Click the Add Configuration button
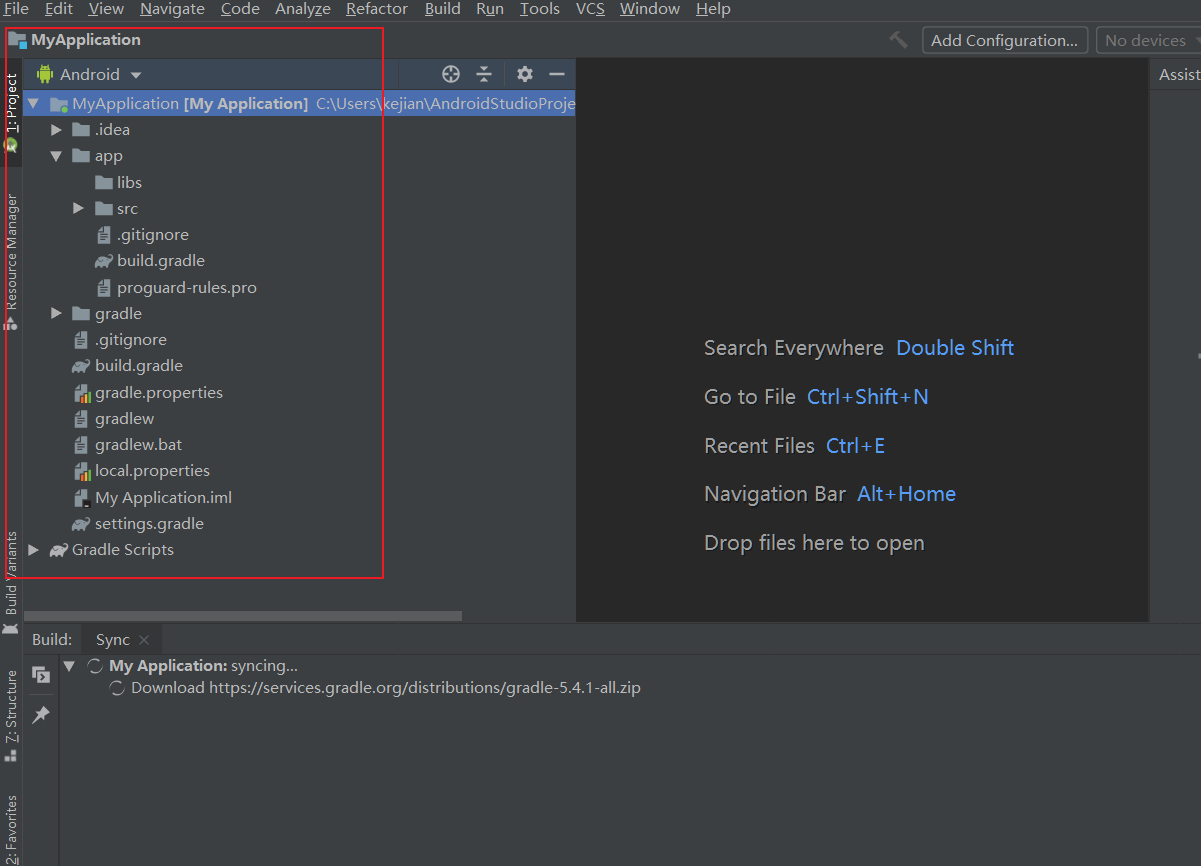 point(1004,40)
